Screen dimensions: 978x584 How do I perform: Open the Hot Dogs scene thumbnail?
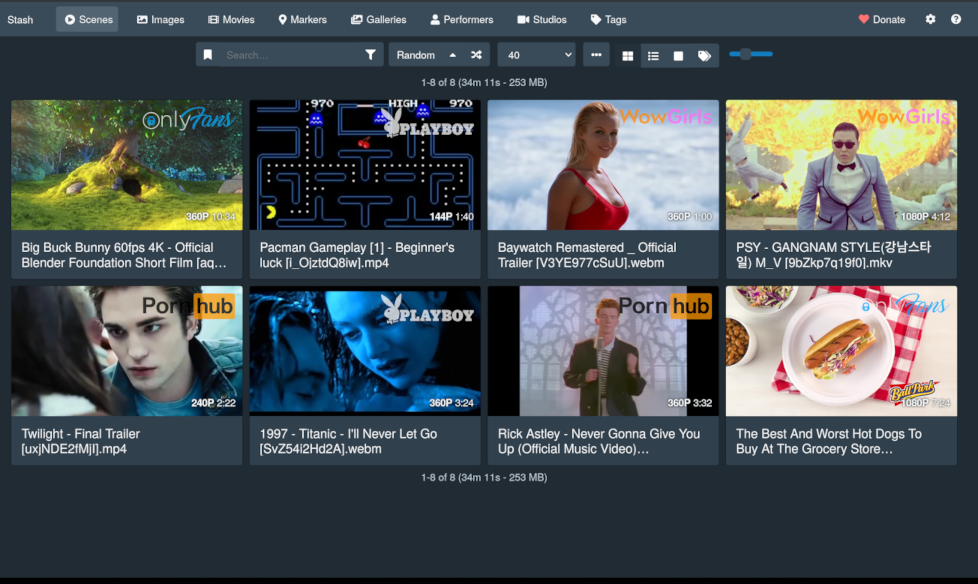(841, 351)
